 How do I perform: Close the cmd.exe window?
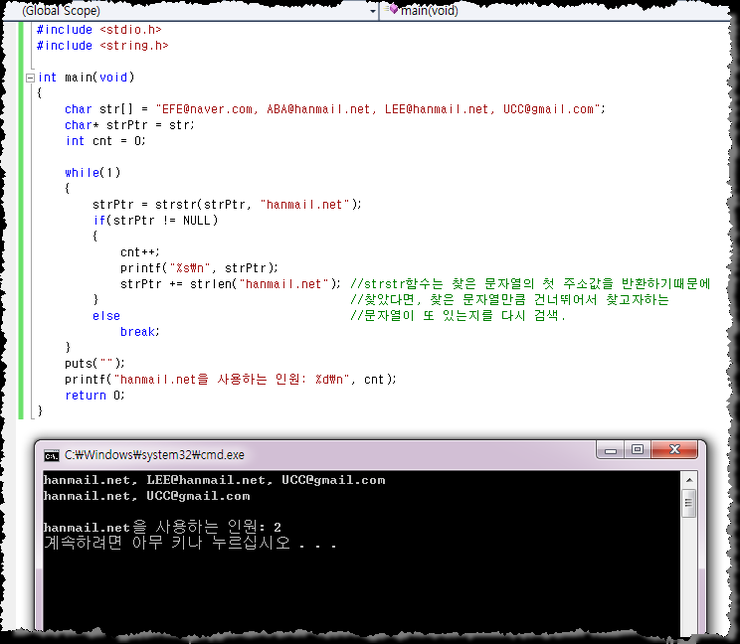pos(674,450)
